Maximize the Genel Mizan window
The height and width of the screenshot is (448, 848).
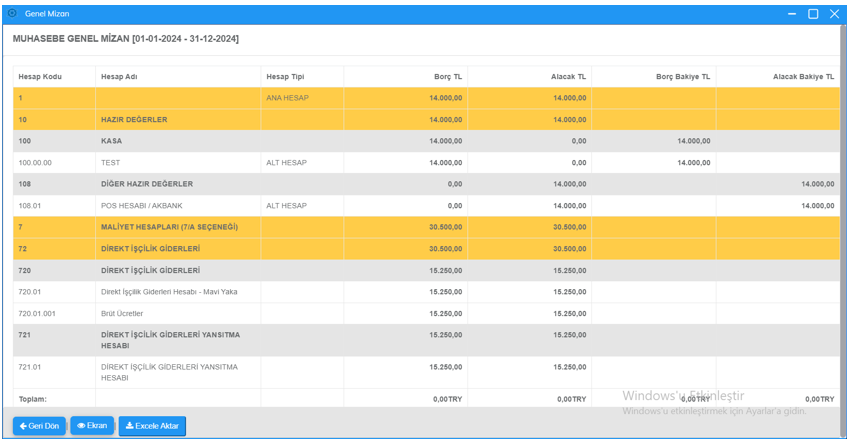[813, 14]
